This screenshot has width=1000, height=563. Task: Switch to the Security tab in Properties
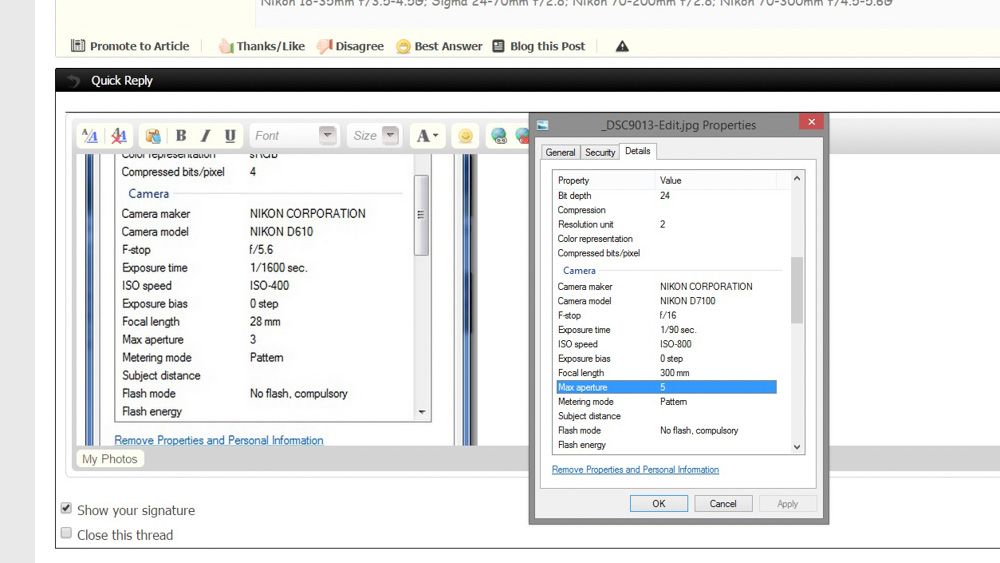pos(600,152)
